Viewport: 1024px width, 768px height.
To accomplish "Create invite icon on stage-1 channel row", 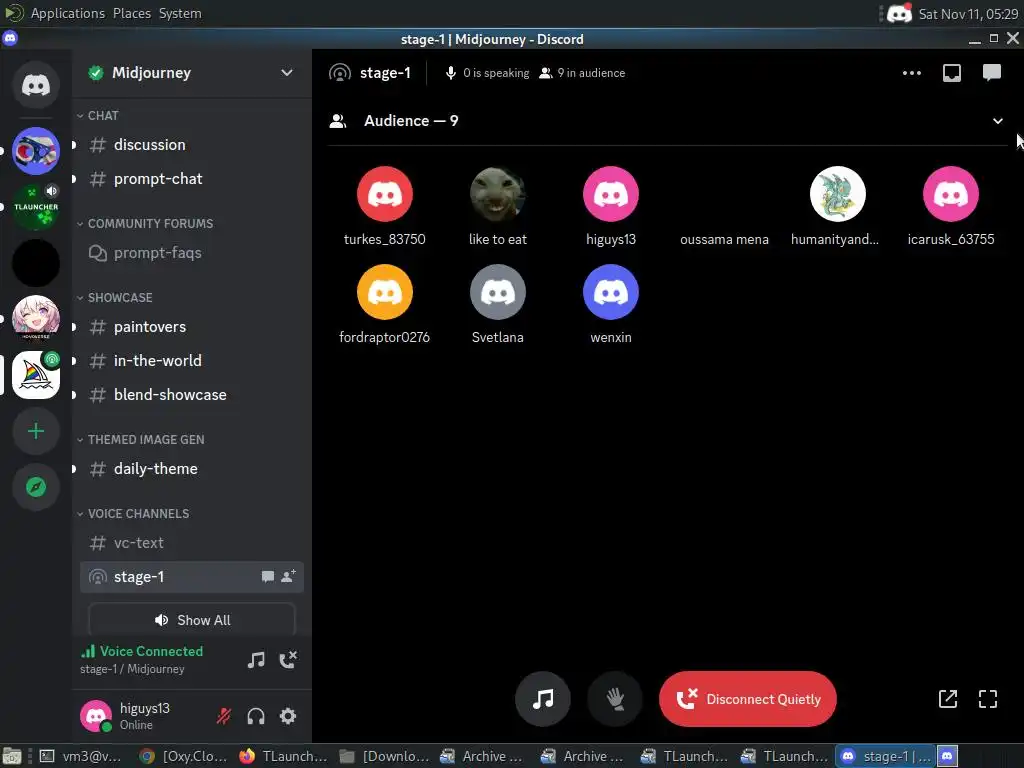I will (x=288, y=576).
